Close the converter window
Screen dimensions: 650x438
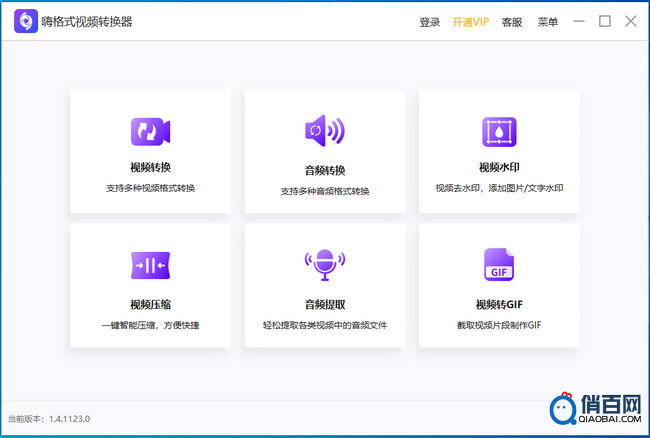[x=631, y=21]
